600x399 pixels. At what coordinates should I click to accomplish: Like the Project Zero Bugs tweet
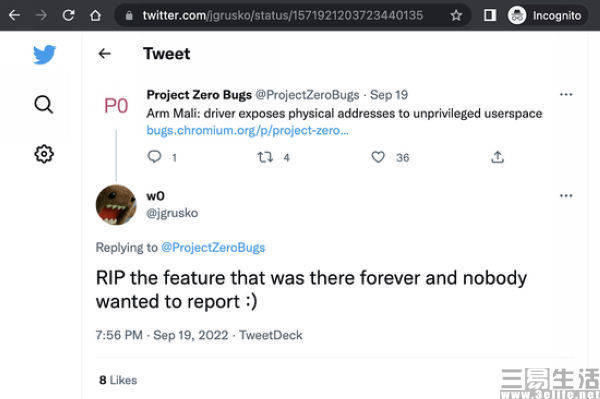(378, 157)
